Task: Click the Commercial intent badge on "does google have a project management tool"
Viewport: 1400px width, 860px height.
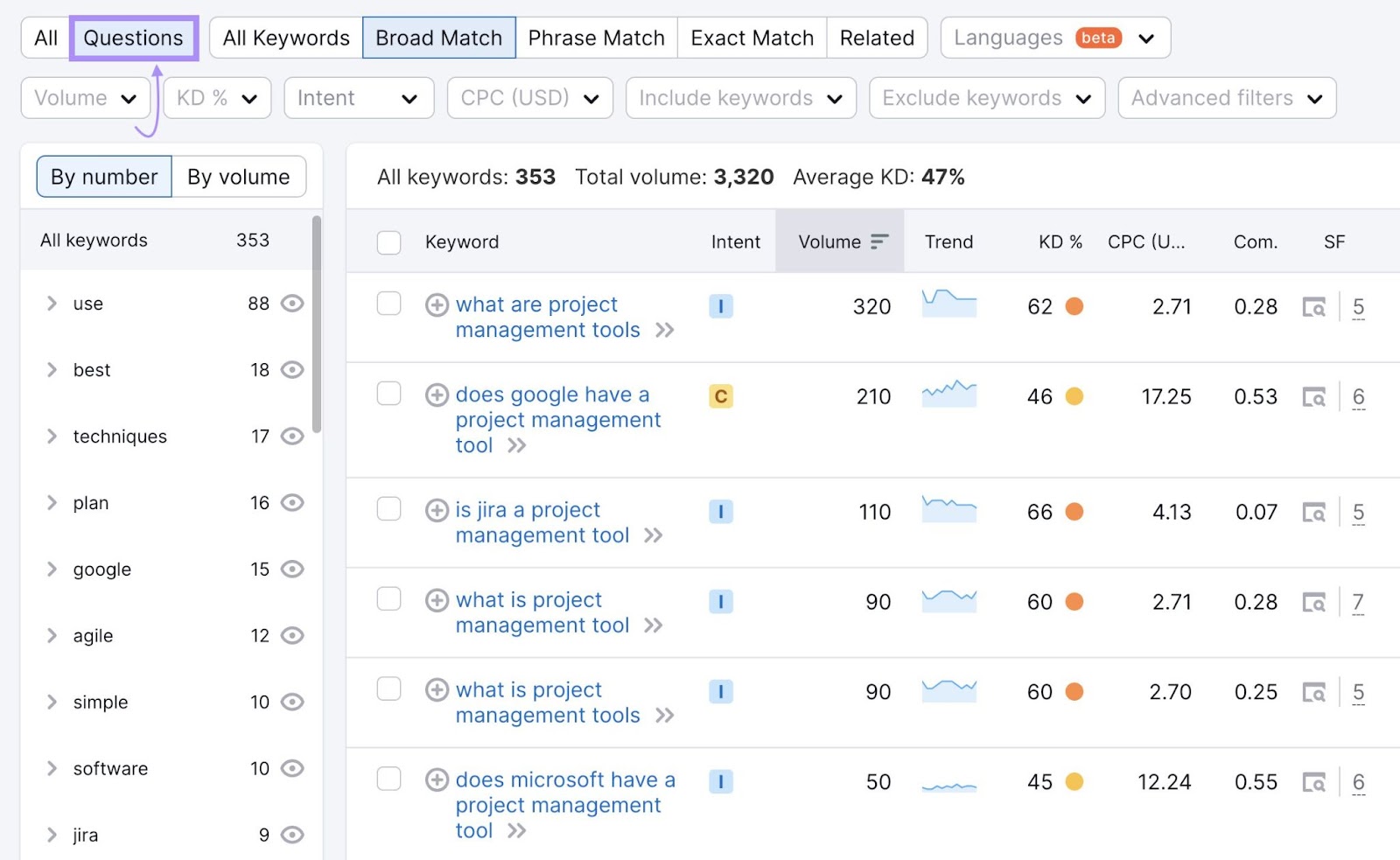Action: point(720,395)
